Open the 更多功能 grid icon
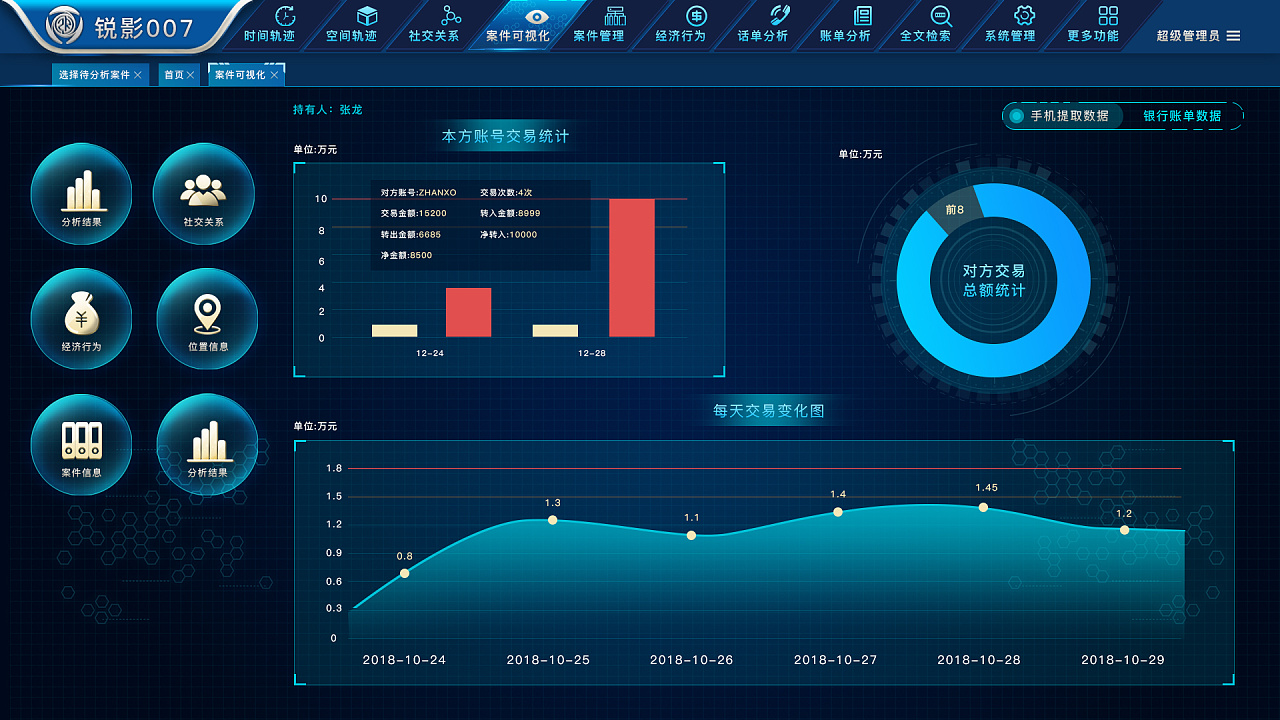 click(x=1108, y=16)
